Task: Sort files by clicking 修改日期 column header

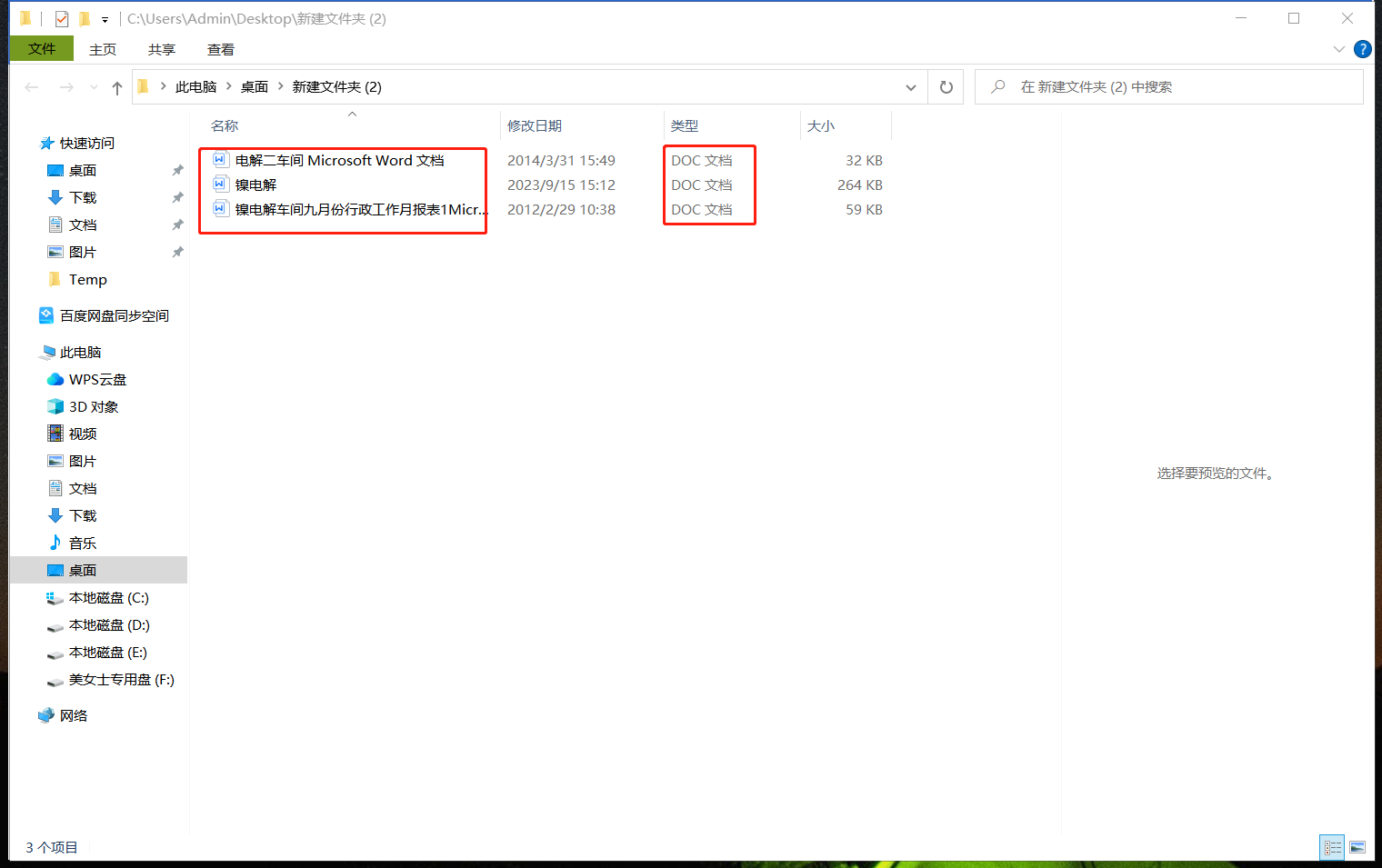Action: click(x=536, y=125)
